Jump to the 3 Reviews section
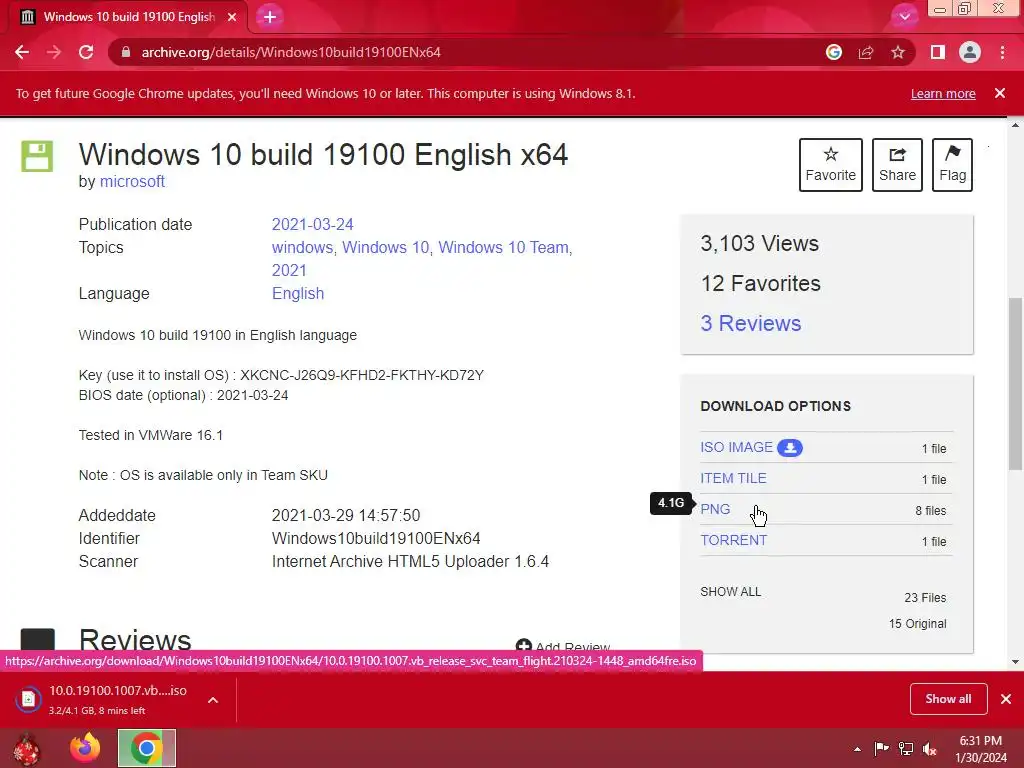This screenshot has height=768, width=1024. click(751, 323)
